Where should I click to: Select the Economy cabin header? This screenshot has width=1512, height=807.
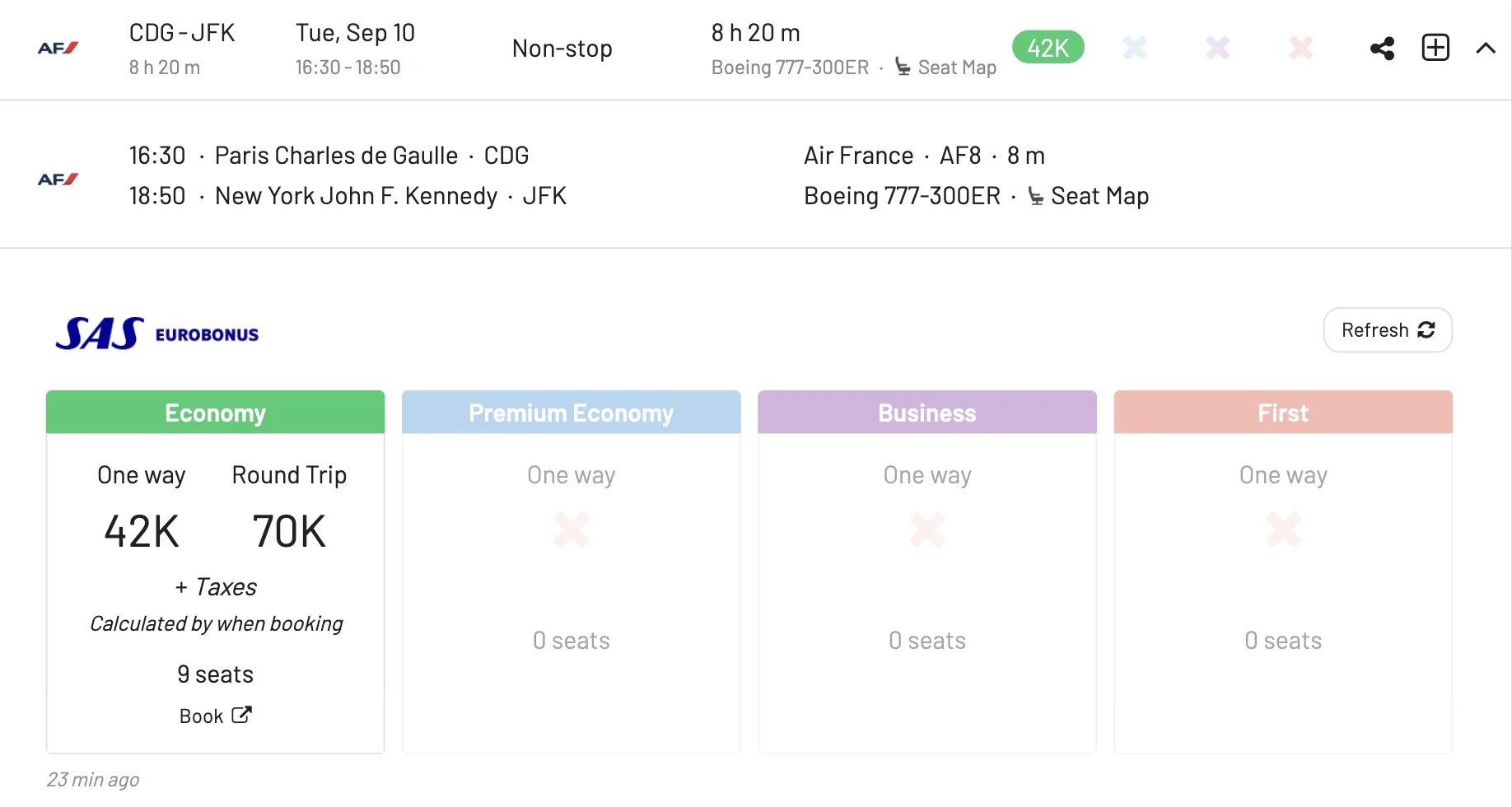(x=215, y=413)
